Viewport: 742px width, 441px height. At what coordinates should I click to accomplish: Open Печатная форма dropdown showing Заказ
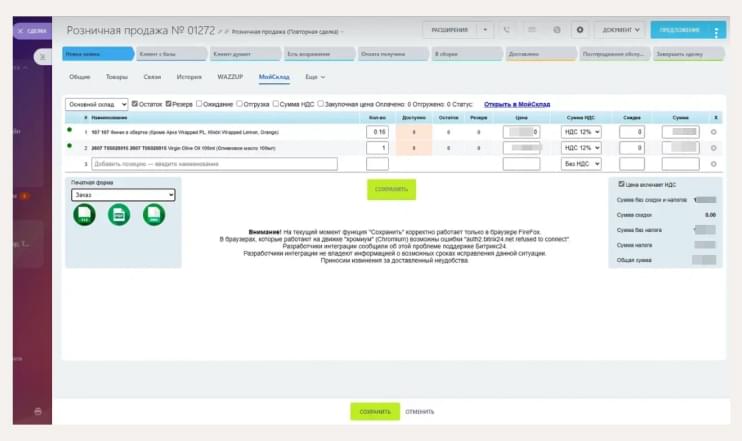click(123, 195)
